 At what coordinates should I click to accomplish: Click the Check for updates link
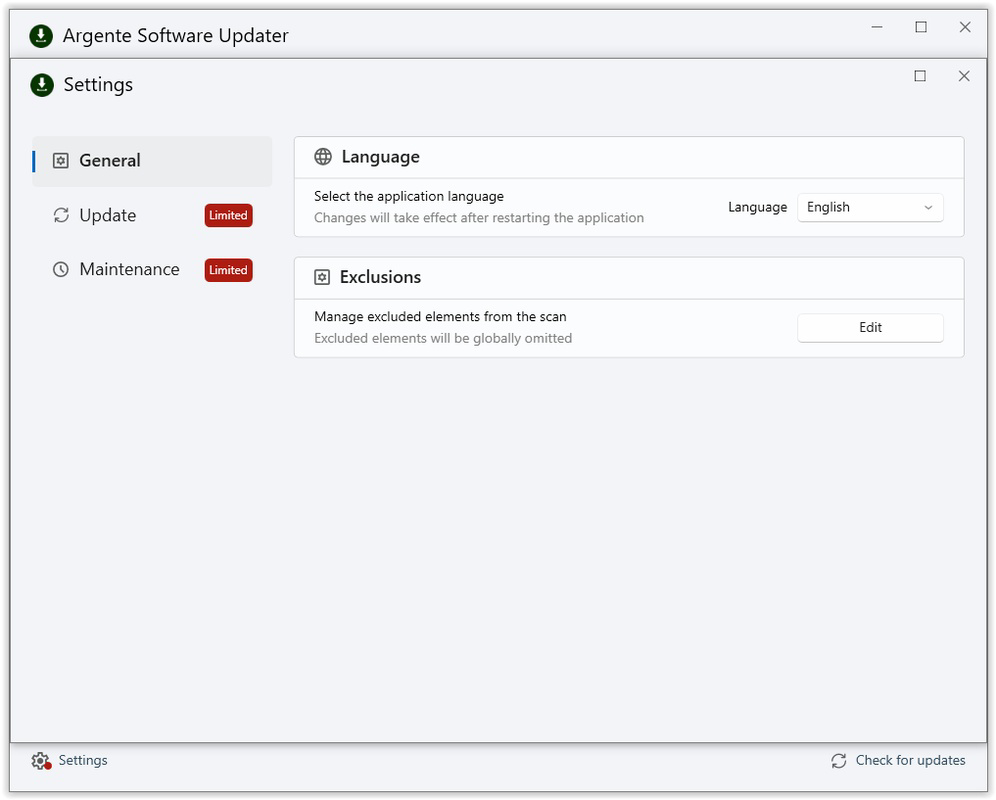[910, 761]
